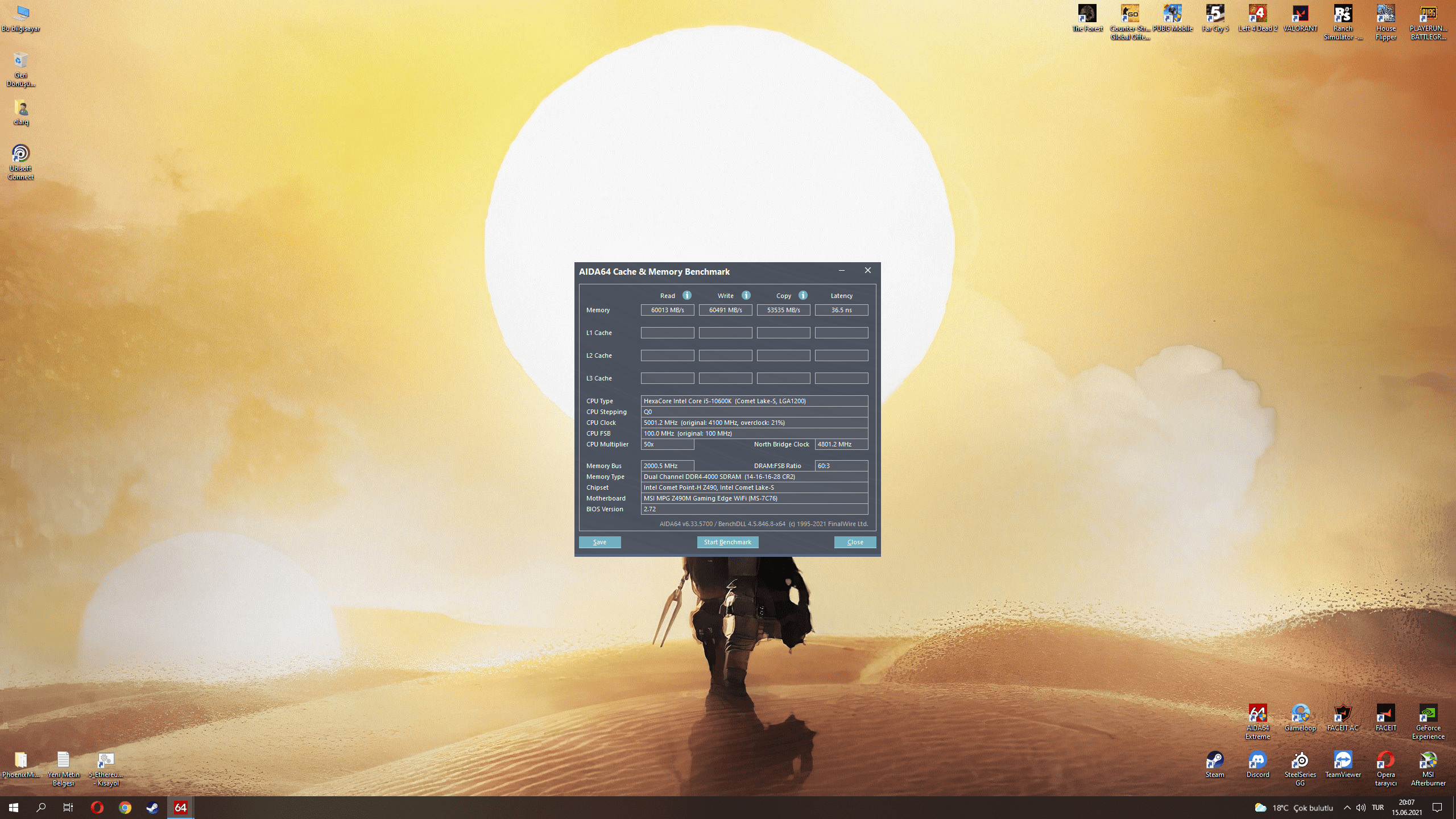Launch Left 4 Dead 2 shortcut
This screenshot has width=1456, height=819.
click(1258, 18)
